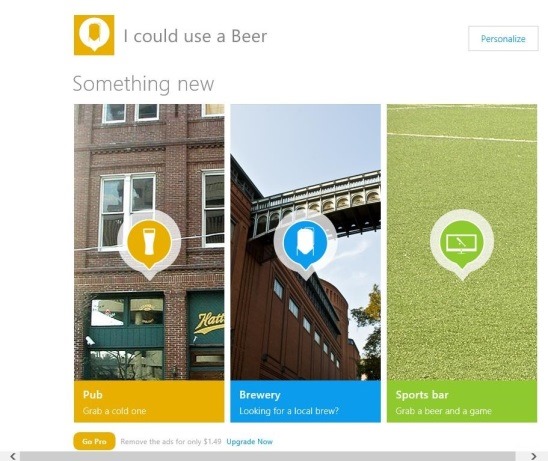The image size is (548, 461).
Task: Open the Personalize settings button
Action: (x=503, y=38)
